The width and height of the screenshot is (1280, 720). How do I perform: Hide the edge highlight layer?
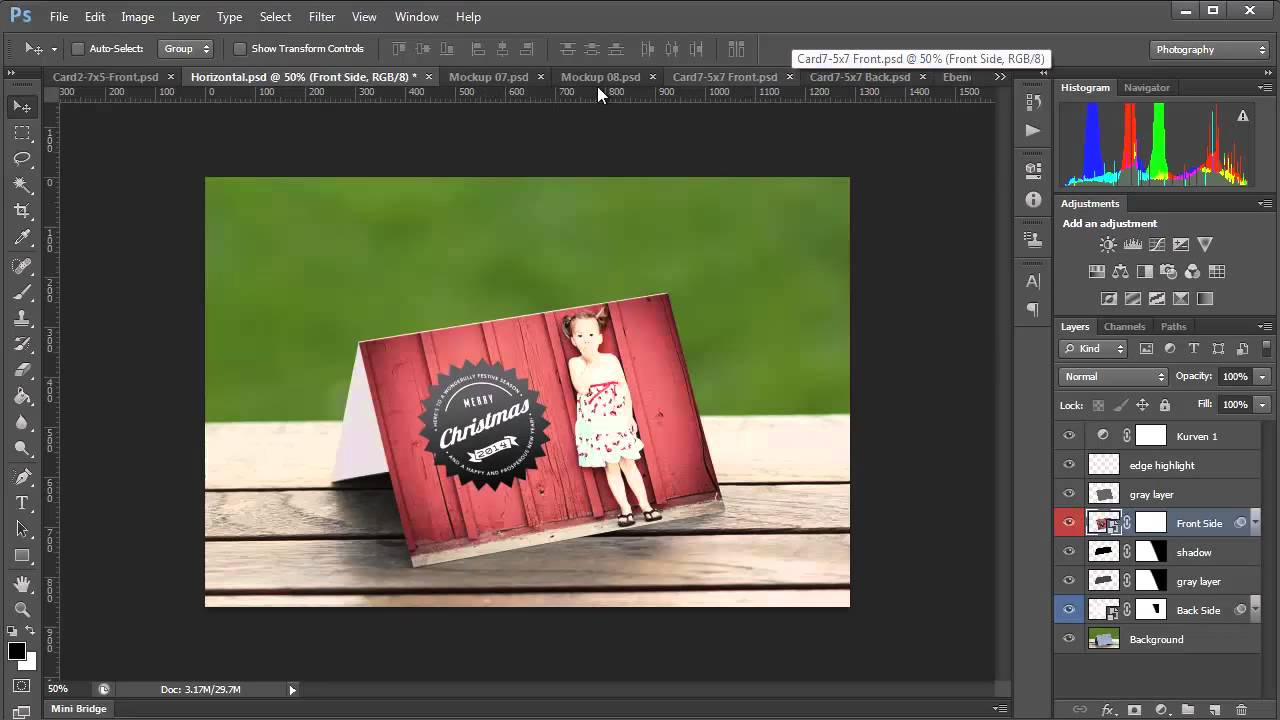[1069, 465]
